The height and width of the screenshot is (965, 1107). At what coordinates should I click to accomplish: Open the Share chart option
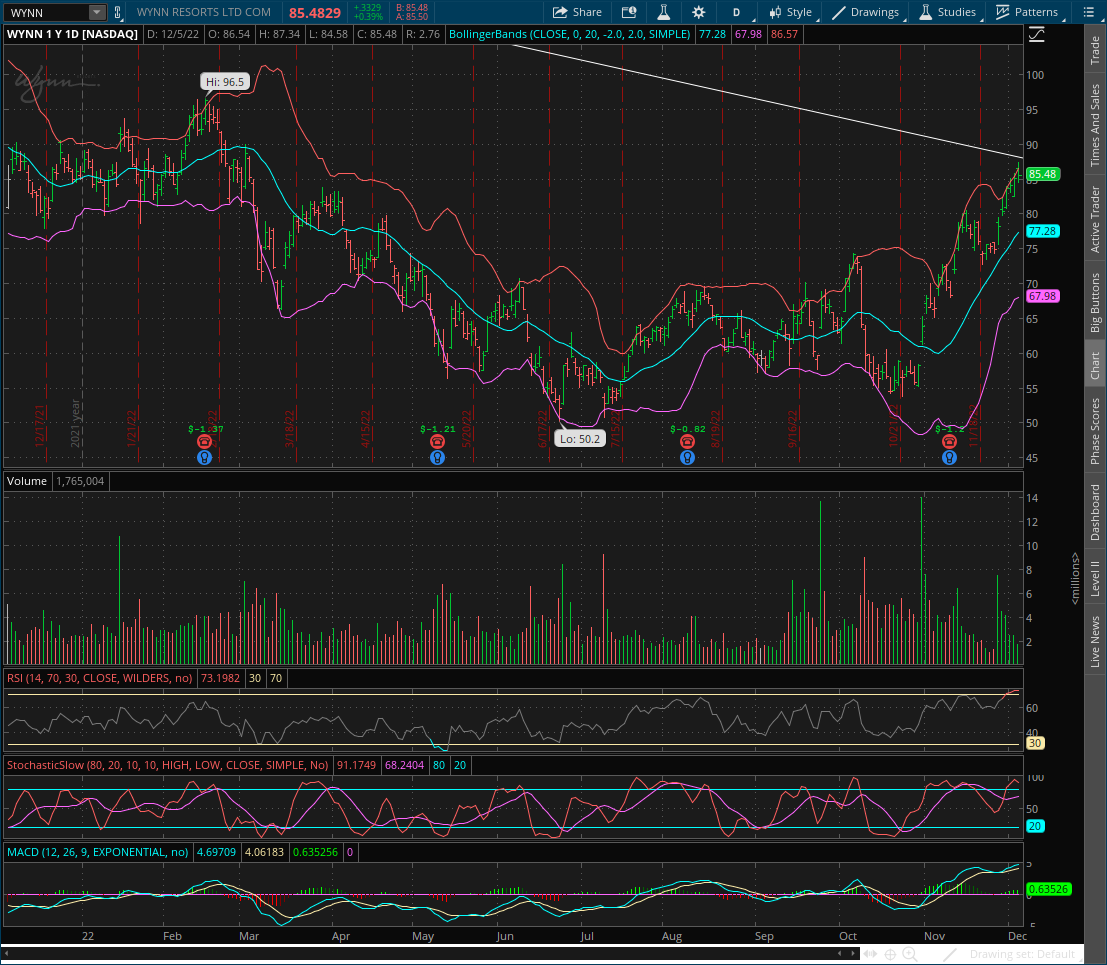click(577, 12)
